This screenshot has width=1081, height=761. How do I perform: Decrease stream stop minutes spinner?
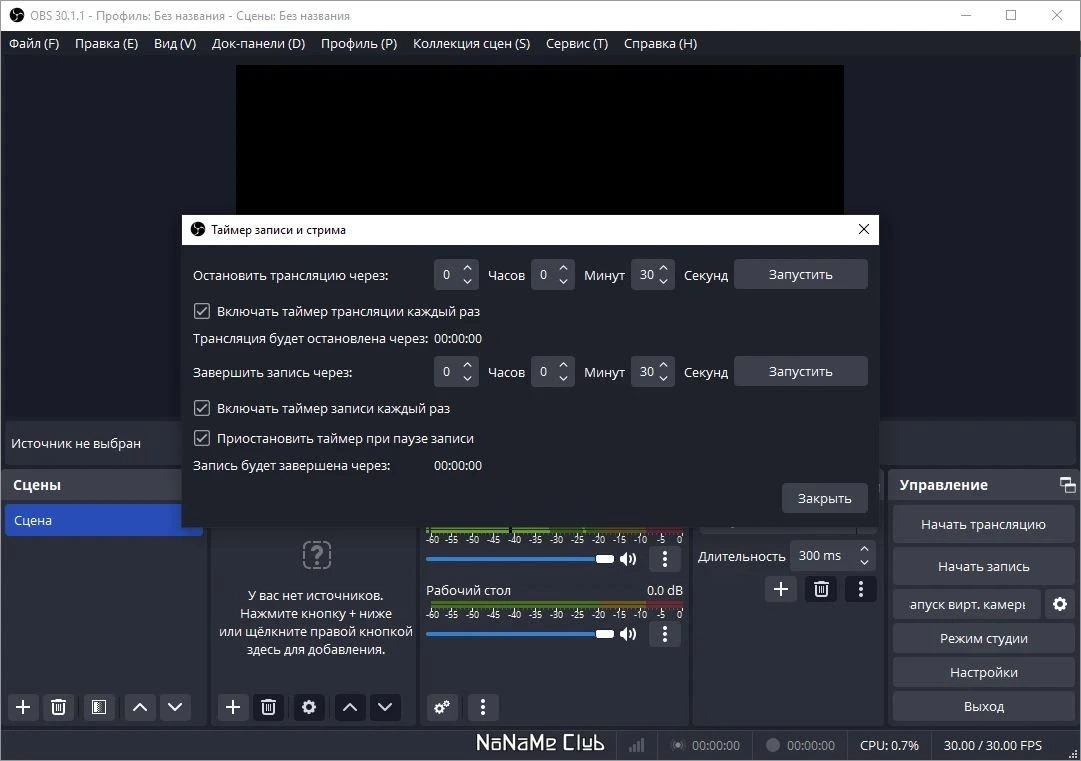coord(563,281)
